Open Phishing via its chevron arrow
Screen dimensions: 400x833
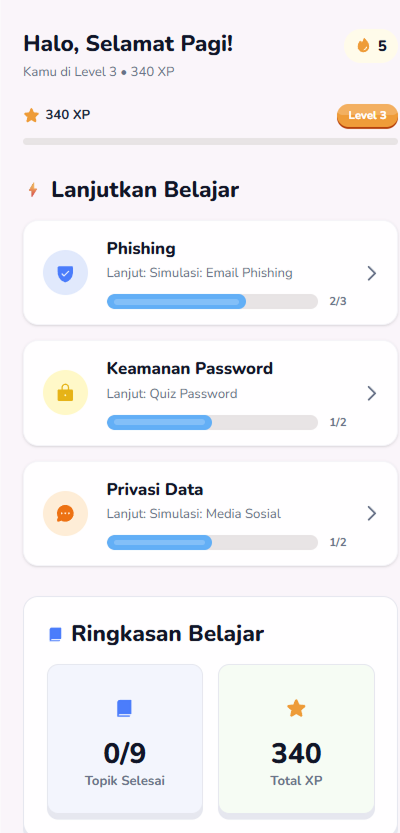coord(372,273)
